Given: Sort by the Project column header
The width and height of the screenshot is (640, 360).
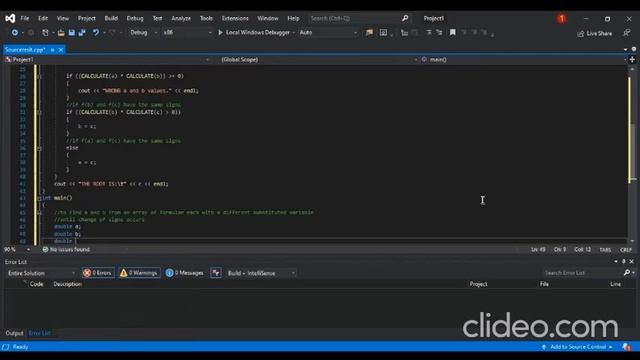Looking at the screenshot, I should coord(478,284).
